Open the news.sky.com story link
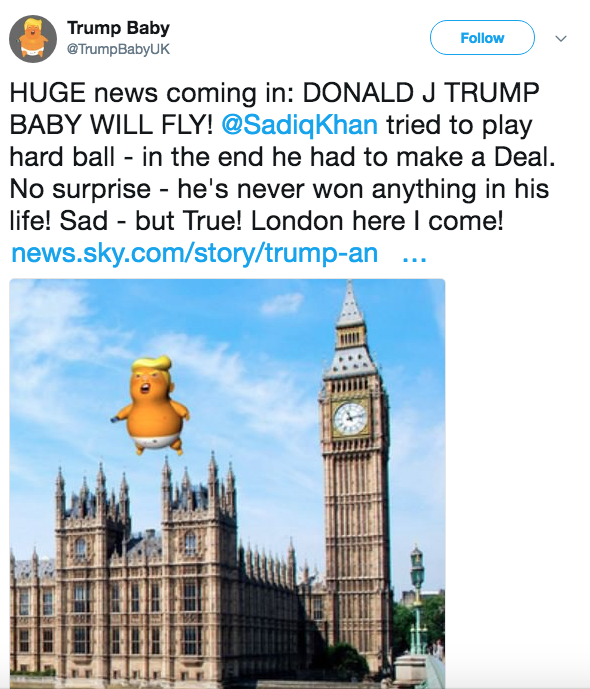Screen dimensions: 590x689 (195, 253)
